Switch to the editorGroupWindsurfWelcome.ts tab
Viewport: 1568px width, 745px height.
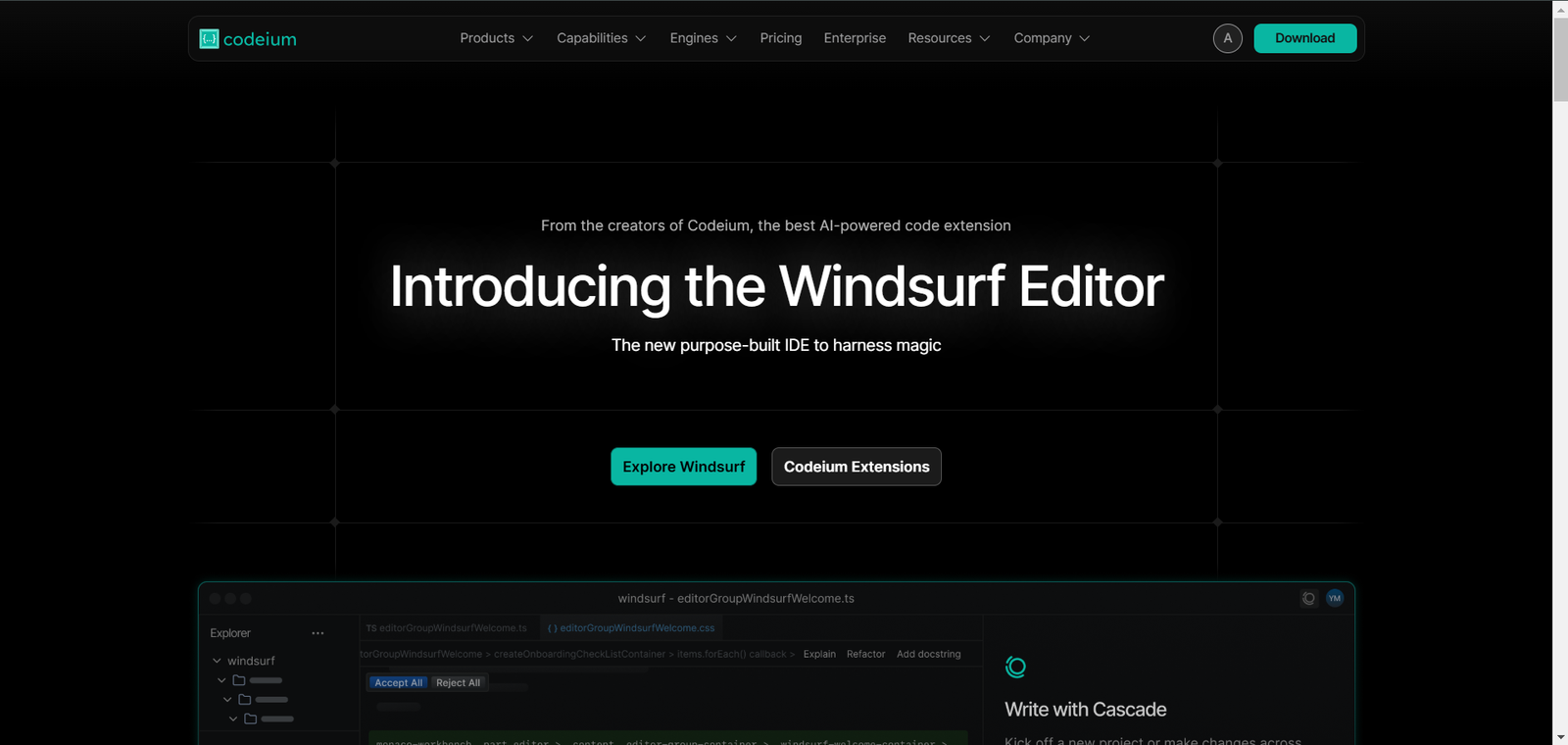pos(447,628)
